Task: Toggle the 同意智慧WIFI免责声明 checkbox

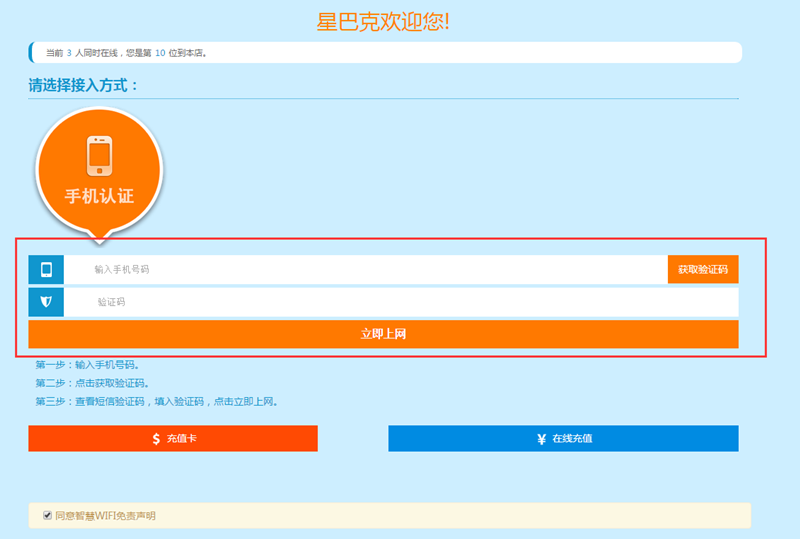Action: [x=47, y=516]
